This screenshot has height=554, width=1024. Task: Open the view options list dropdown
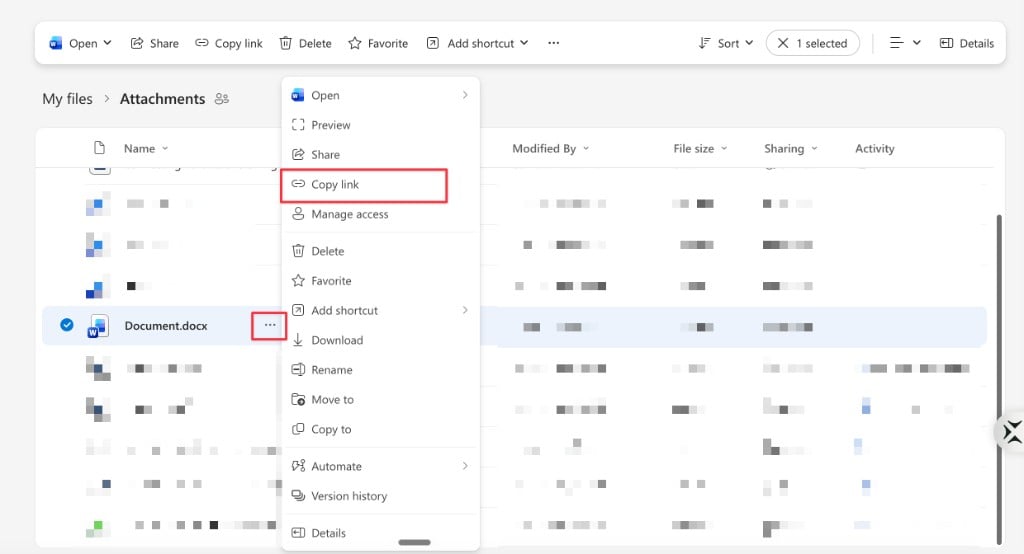[905, 43]
